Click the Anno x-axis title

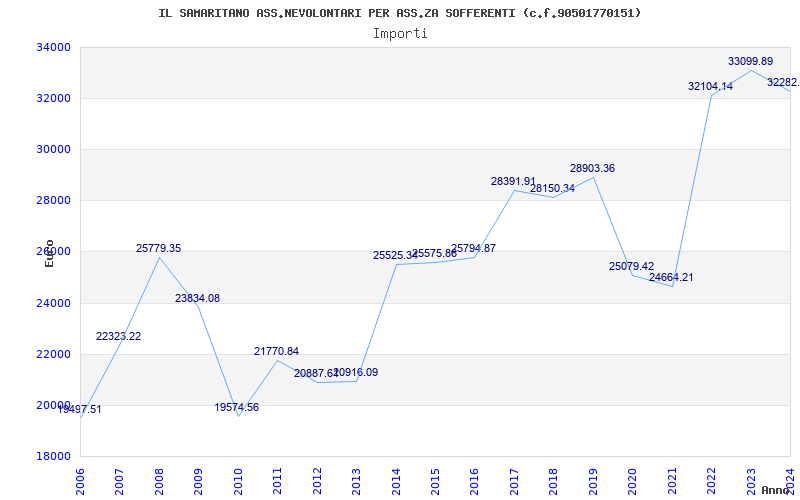pyautogui.click(x=774, y=490)
